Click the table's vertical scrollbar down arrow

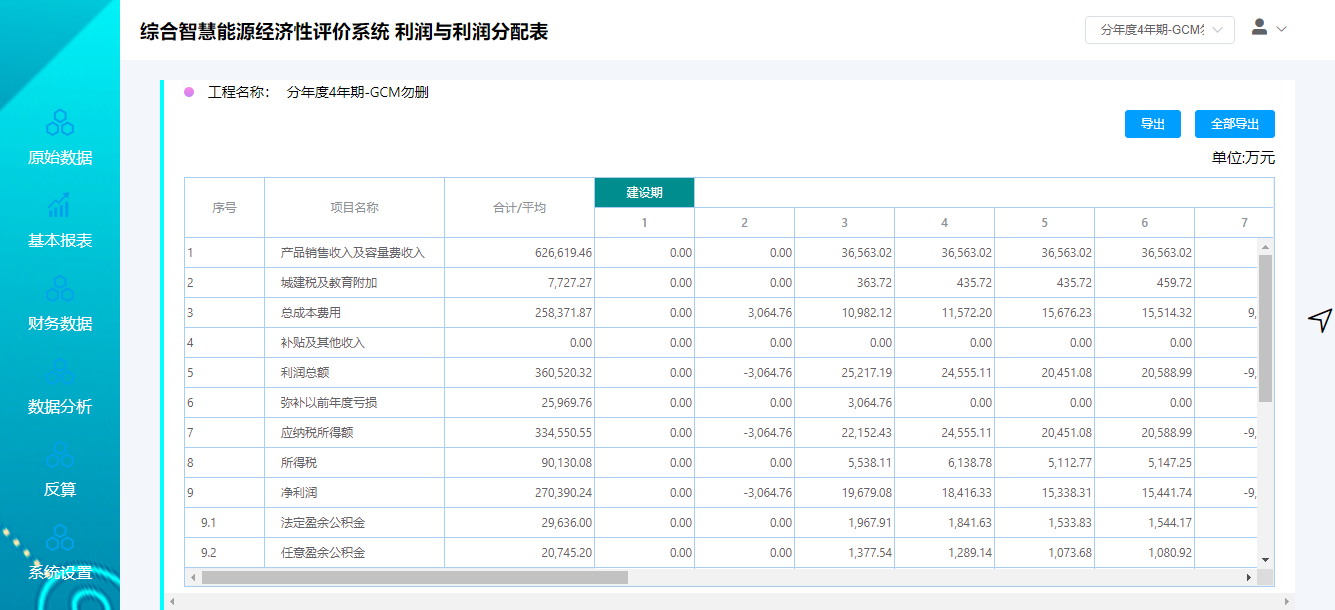(x=1265, y=559)
